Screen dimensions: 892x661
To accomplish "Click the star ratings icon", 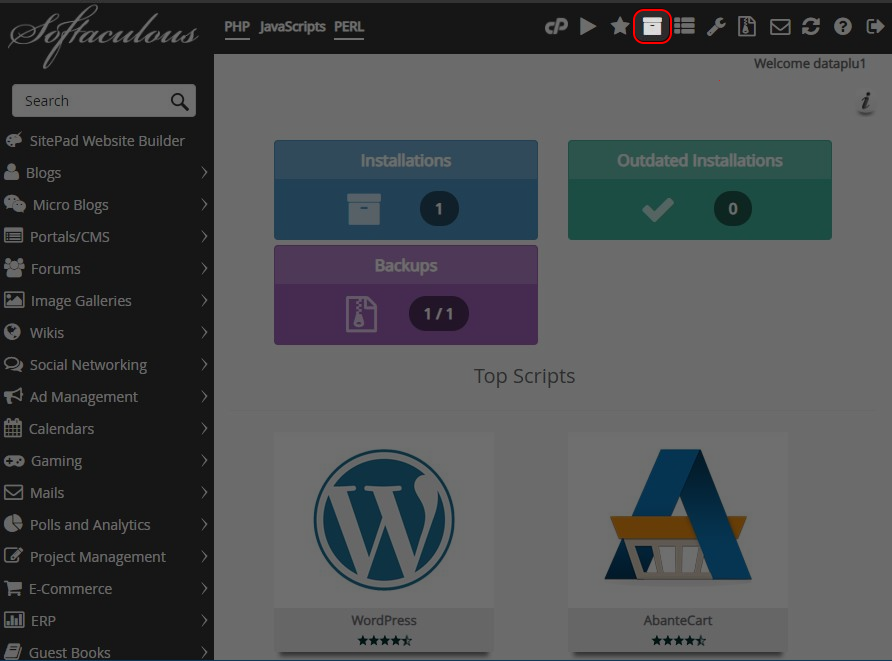I will tap(620, 27).
